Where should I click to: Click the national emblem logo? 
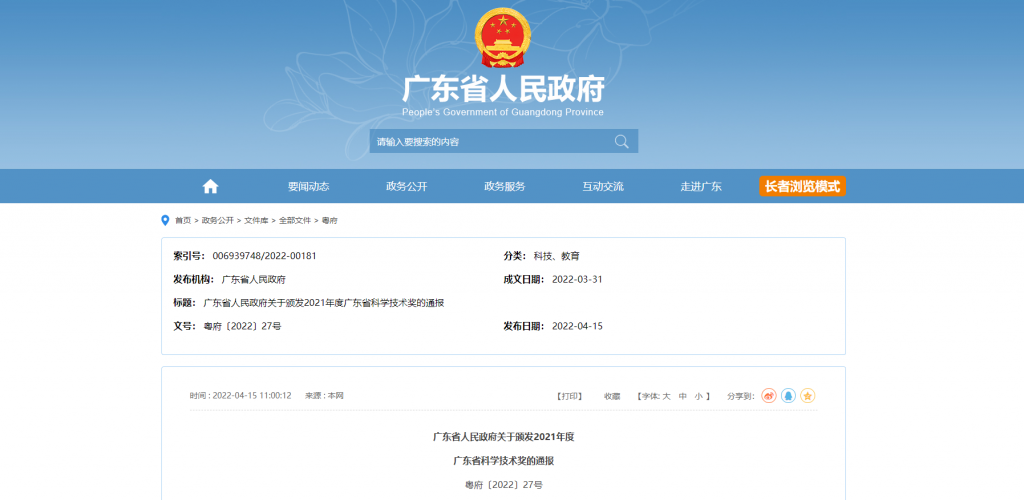[x=503, y=39]
